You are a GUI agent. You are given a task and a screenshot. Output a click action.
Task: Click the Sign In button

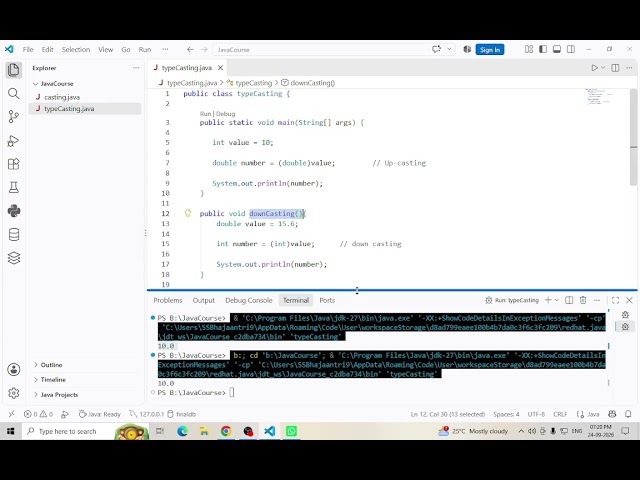(490, 49)
